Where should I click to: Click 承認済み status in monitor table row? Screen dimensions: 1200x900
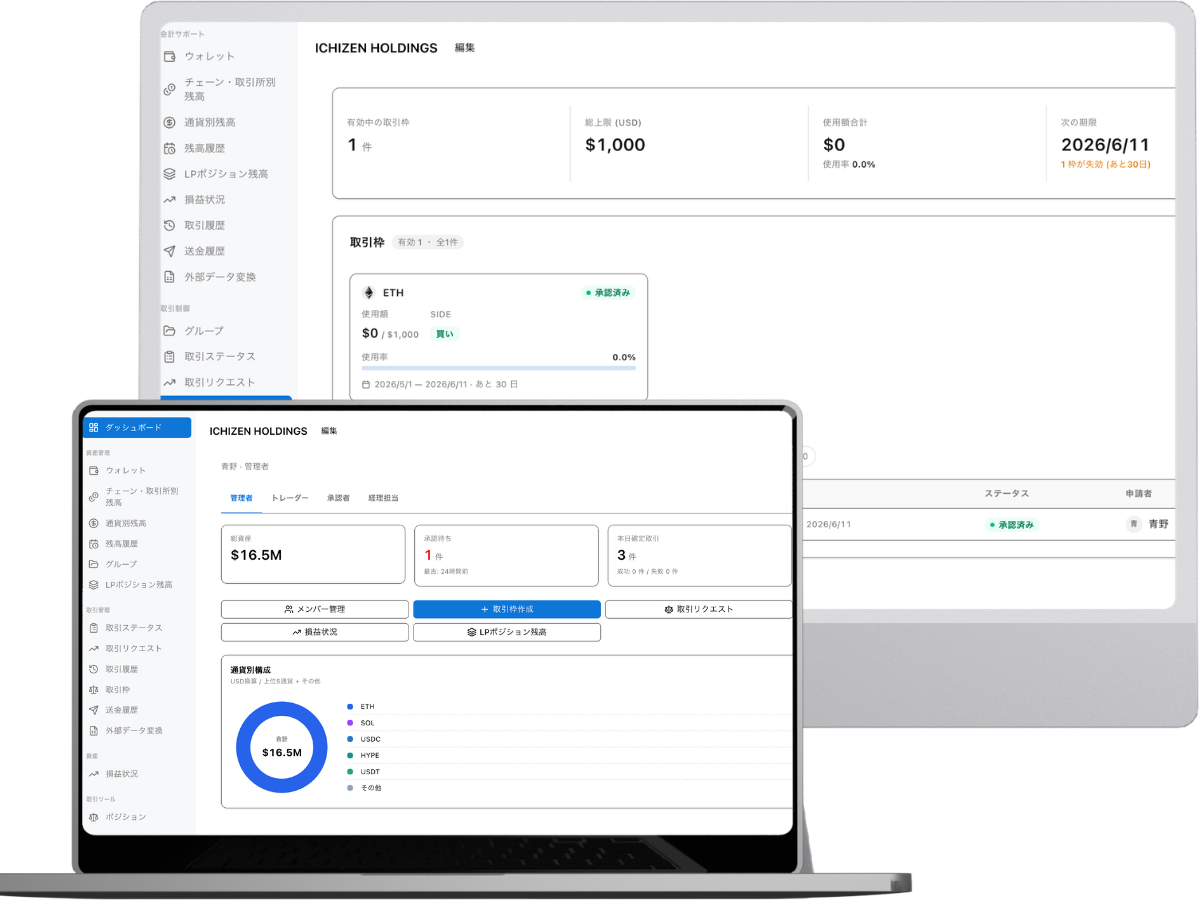pyautogui.click(x=1012, y=524)
